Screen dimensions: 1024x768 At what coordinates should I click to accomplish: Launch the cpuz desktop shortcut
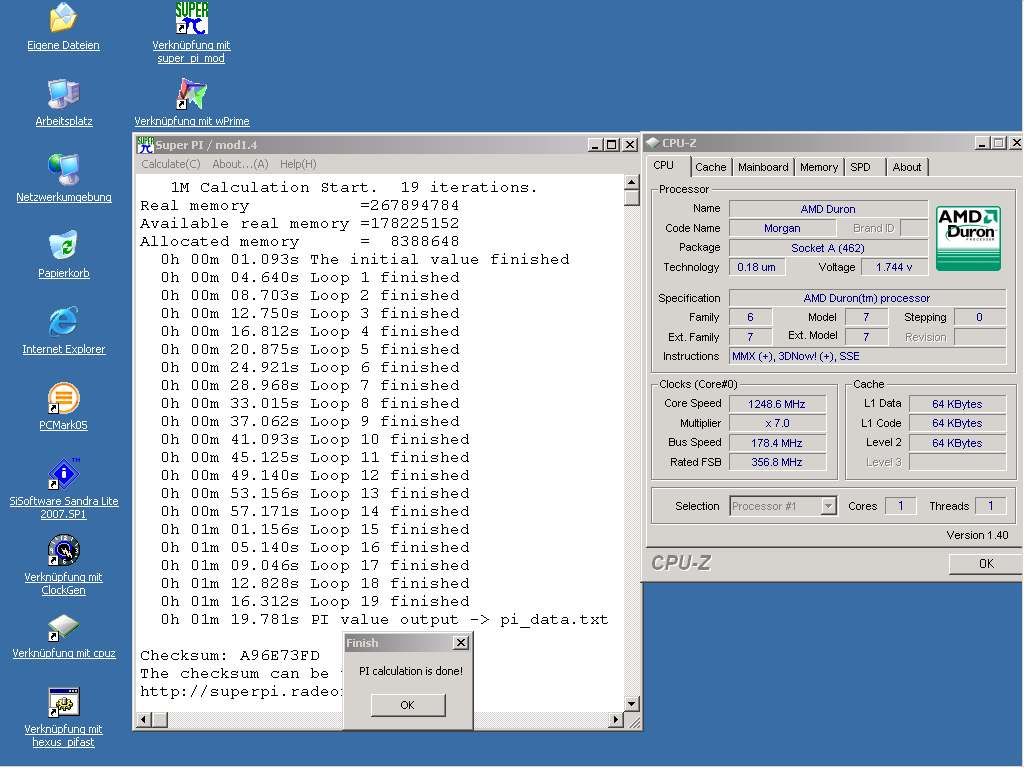63,627
